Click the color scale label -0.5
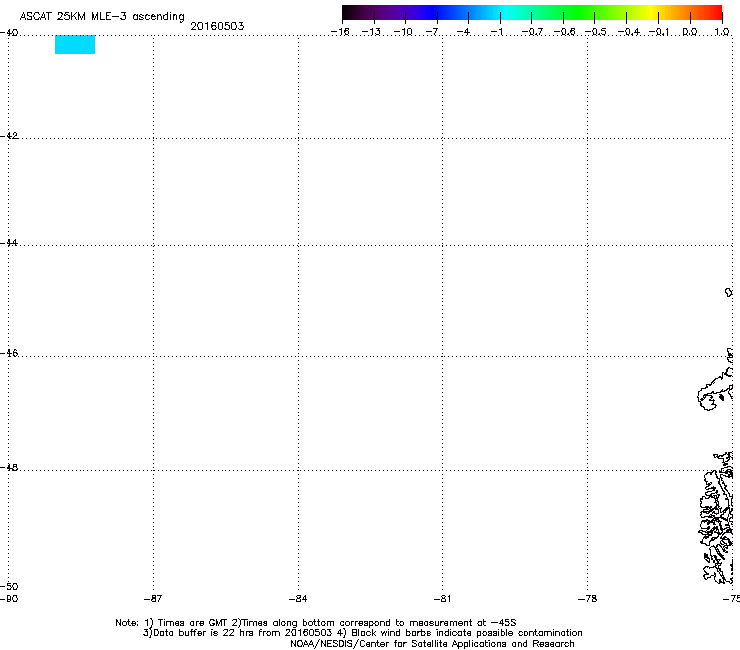The width and height of the screenshot is (740, 650). [596, 32]
